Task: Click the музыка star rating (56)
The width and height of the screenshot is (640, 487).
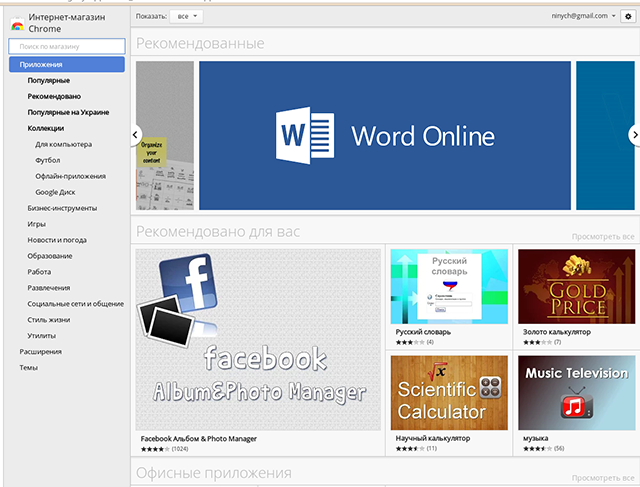Action: pyautogui.click(x=544, y=449)
